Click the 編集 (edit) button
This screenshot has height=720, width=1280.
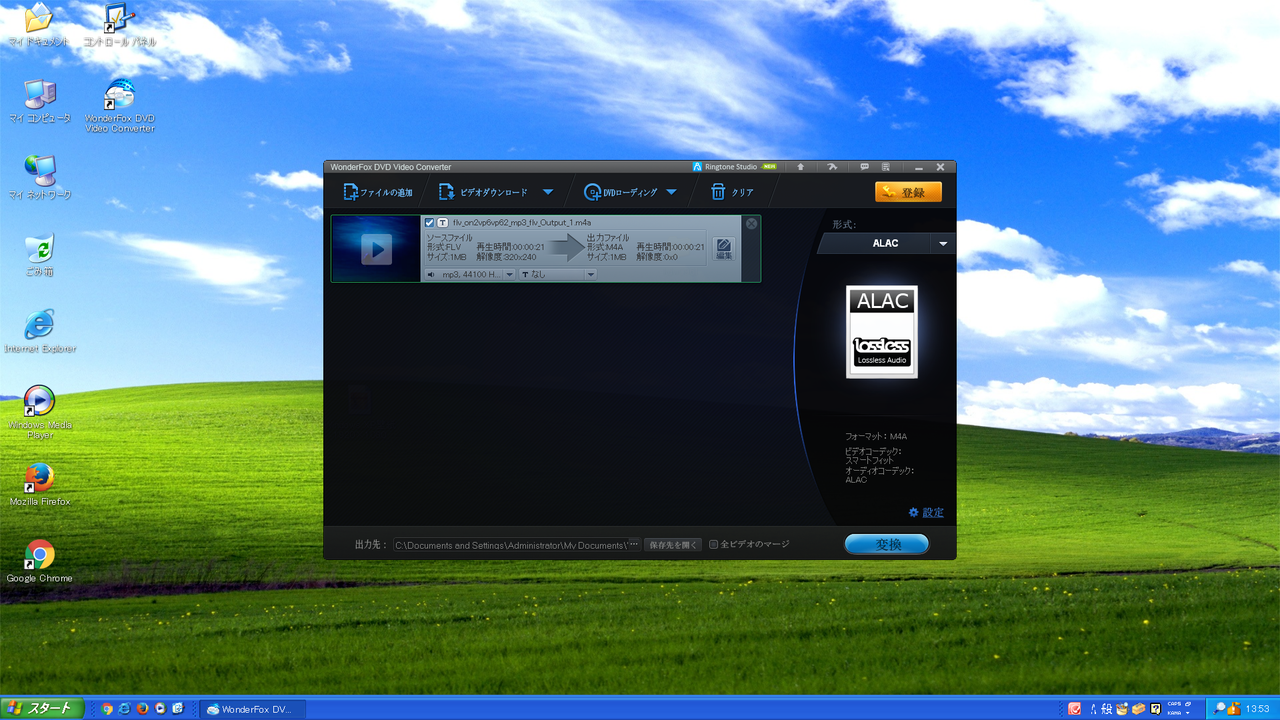(724, 249)
